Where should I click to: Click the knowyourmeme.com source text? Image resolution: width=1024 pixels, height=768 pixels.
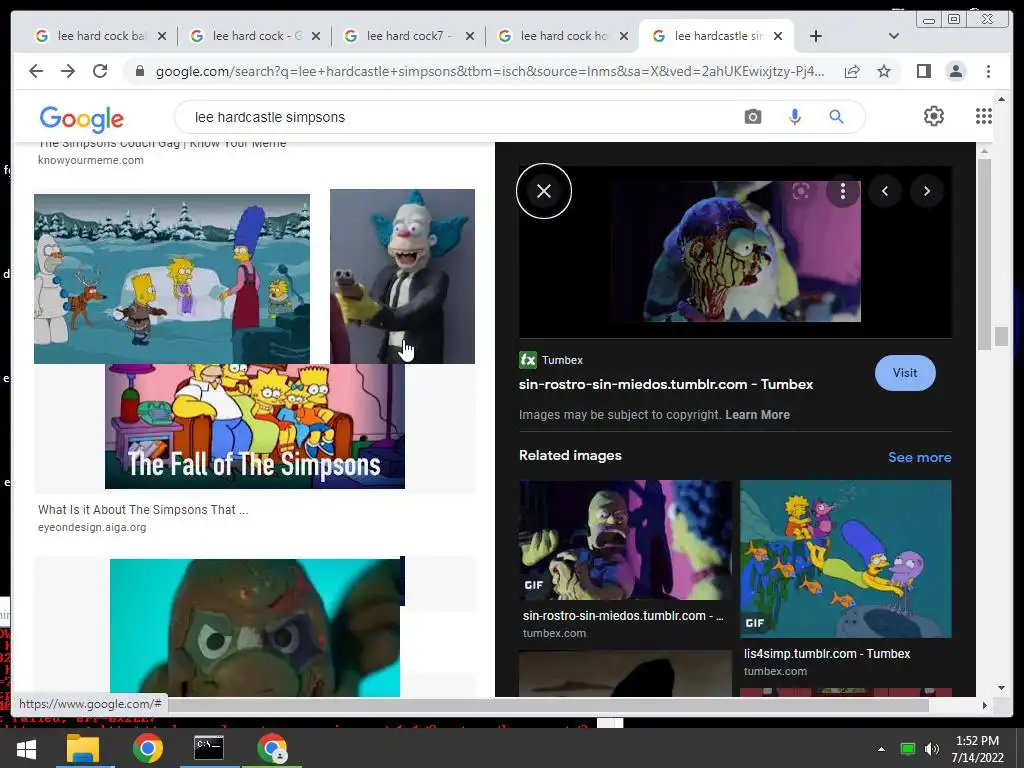point(91,160)
